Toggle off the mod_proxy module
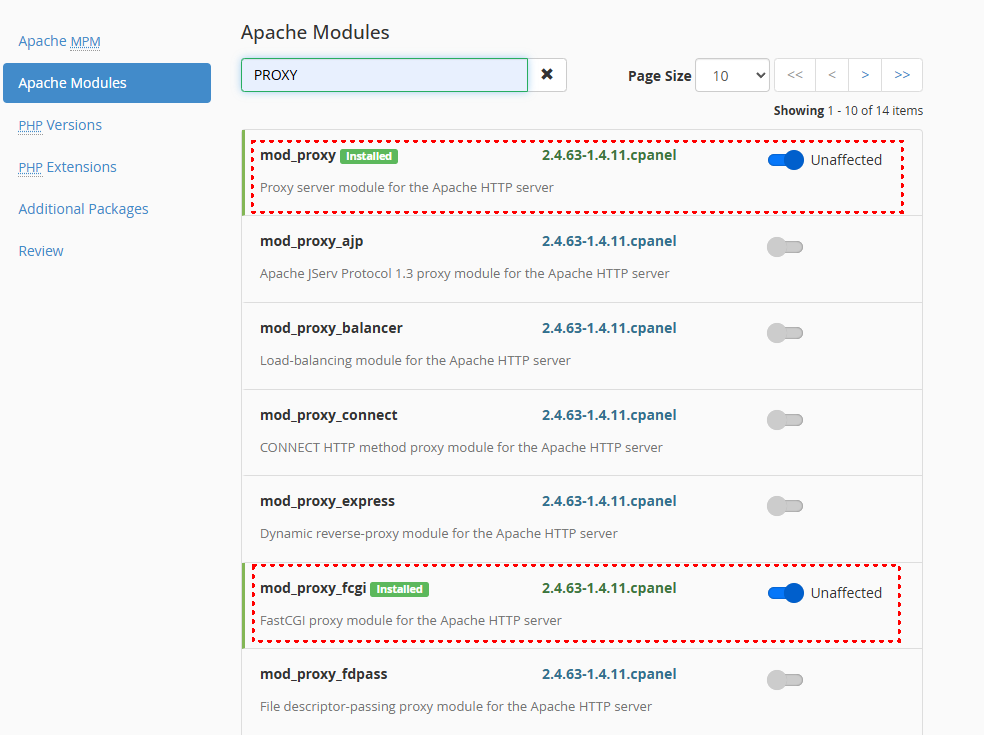 [x=785, y=160]
